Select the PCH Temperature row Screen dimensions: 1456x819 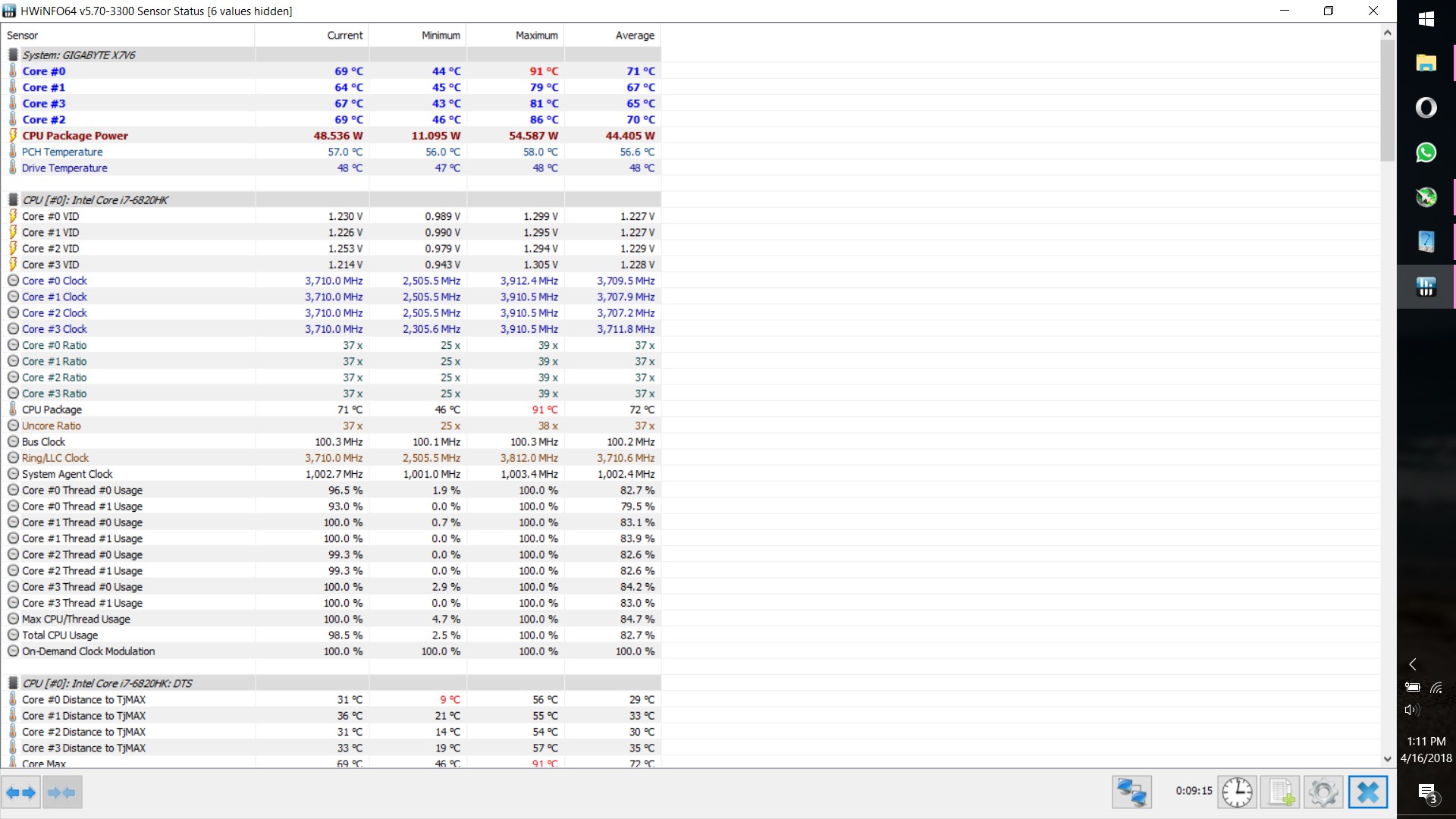pos(331,152)
